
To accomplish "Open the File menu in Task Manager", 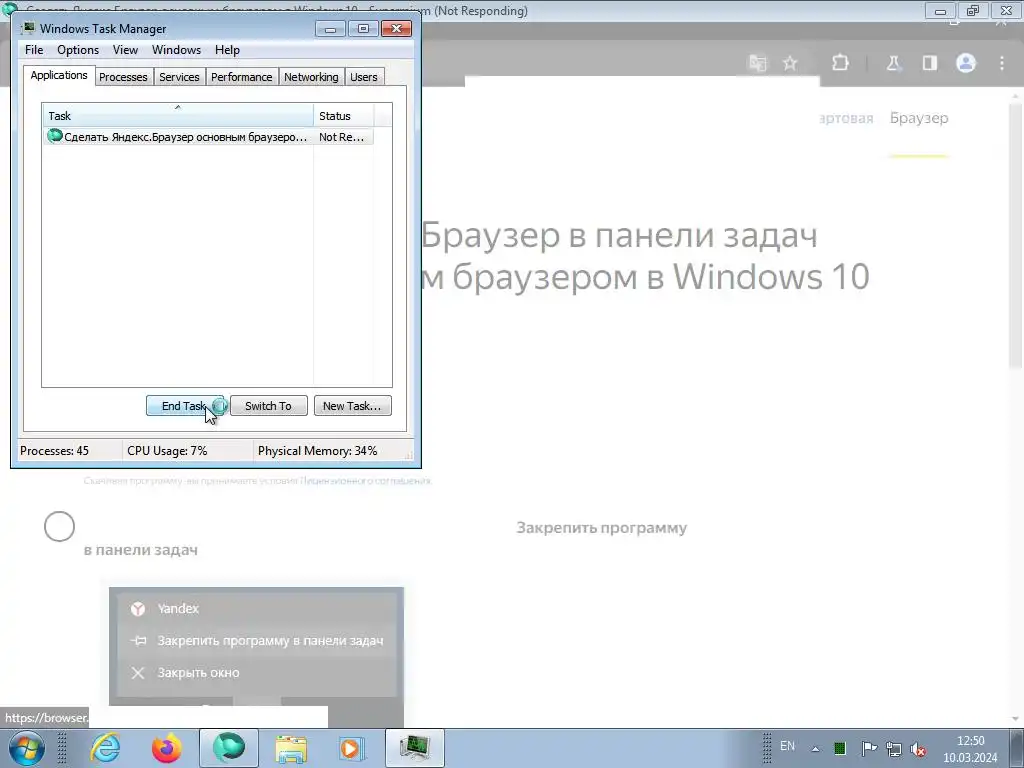I will pyautogui.click(x=34, y=50).
